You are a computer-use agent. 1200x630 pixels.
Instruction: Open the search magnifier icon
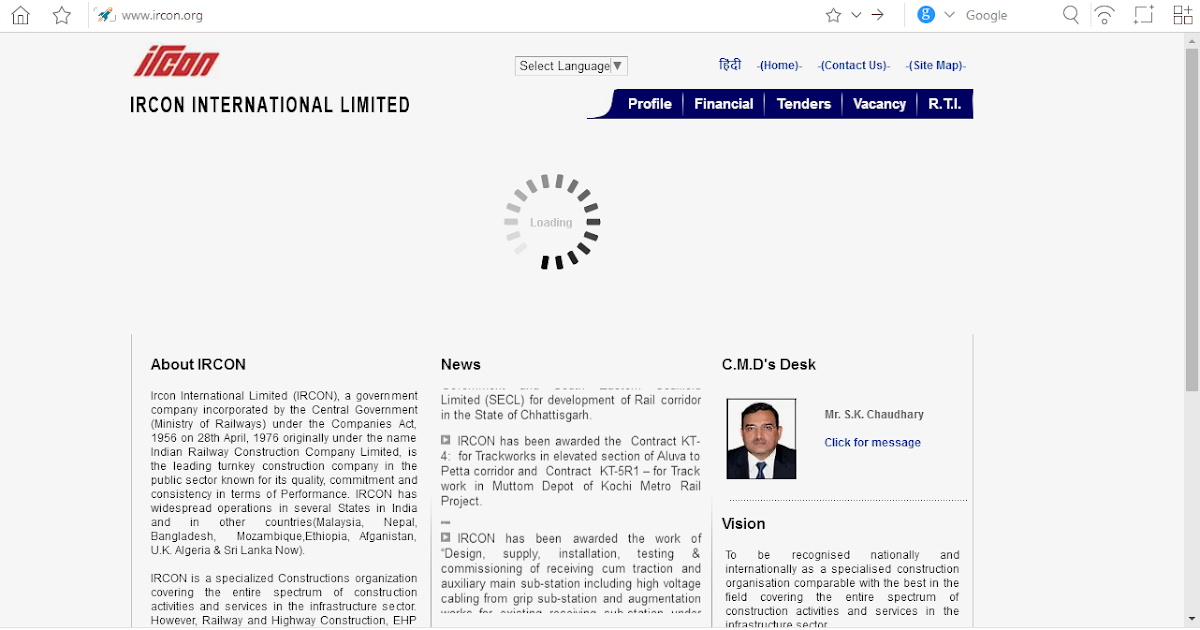click(x=1070, y=15)
